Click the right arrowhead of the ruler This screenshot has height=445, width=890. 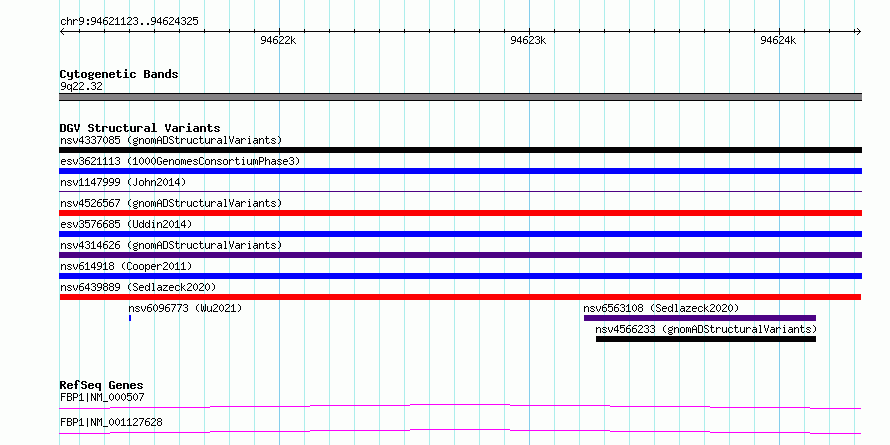pos(858,32)
